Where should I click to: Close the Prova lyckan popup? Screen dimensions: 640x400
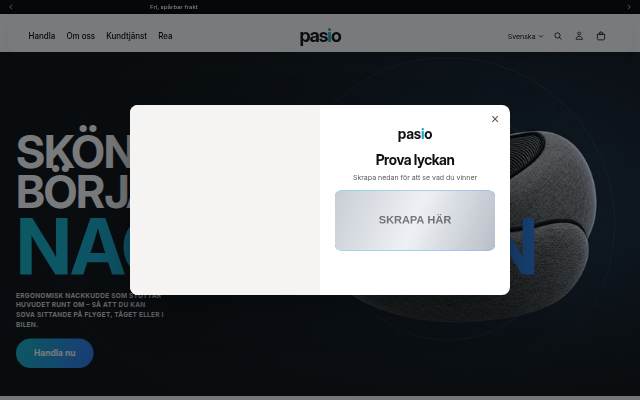click(x=495, y=119)
